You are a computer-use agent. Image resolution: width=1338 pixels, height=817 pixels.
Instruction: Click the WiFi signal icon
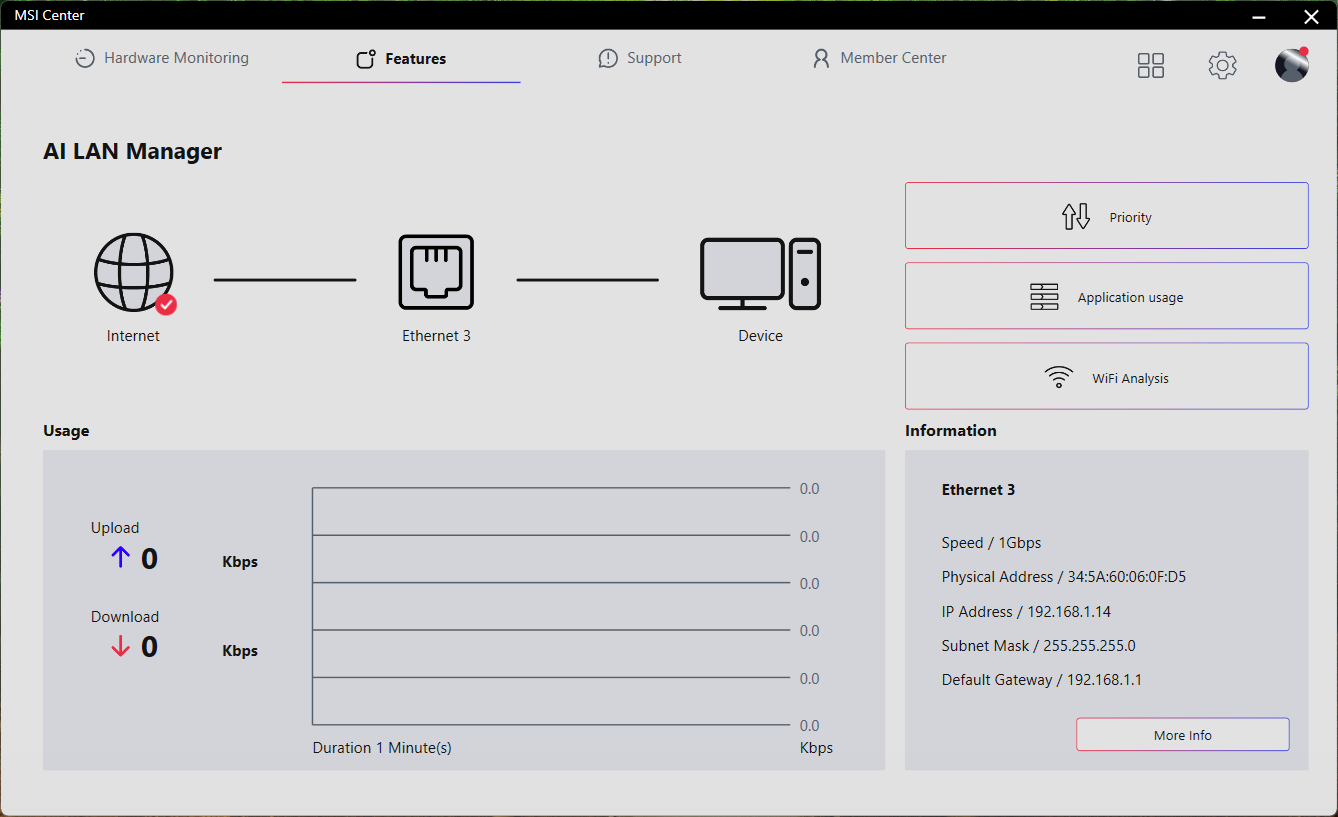tap(1058, 377)
